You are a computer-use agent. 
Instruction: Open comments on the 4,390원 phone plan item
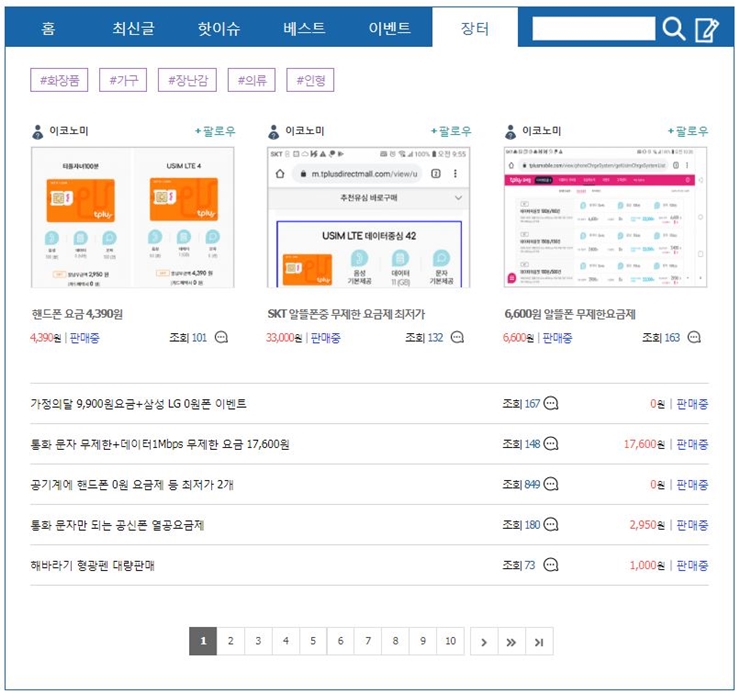(x=222, y=338)
